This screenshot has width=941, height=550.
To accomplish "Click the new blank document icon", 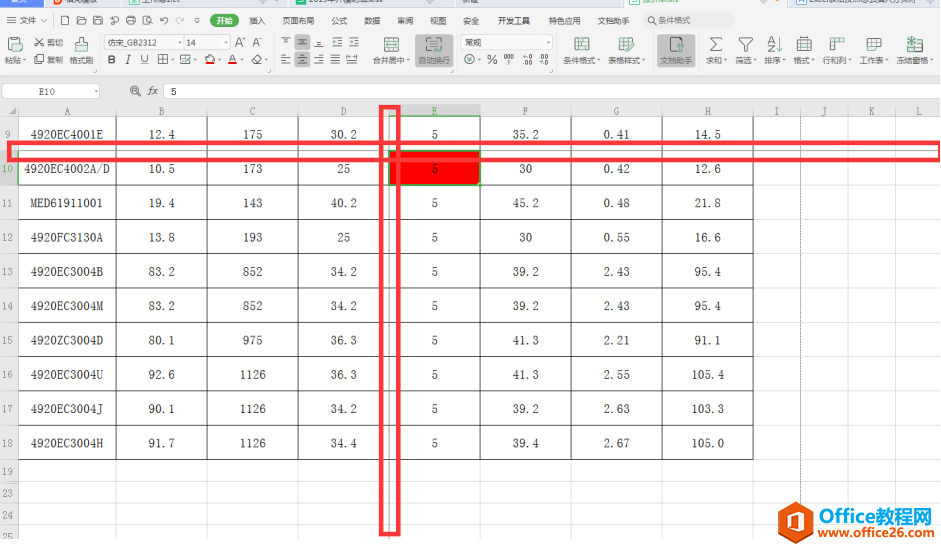I will (x=65, y=20).
